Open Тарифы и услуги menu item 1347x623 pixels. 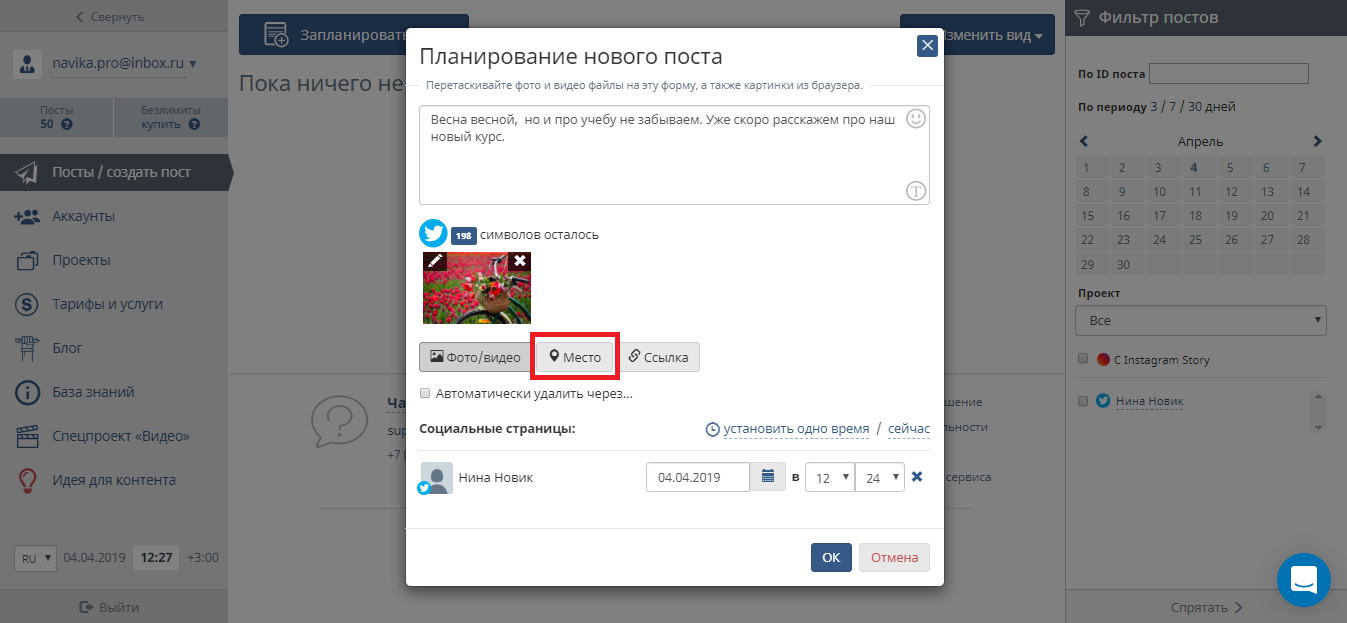pos(107,304)
